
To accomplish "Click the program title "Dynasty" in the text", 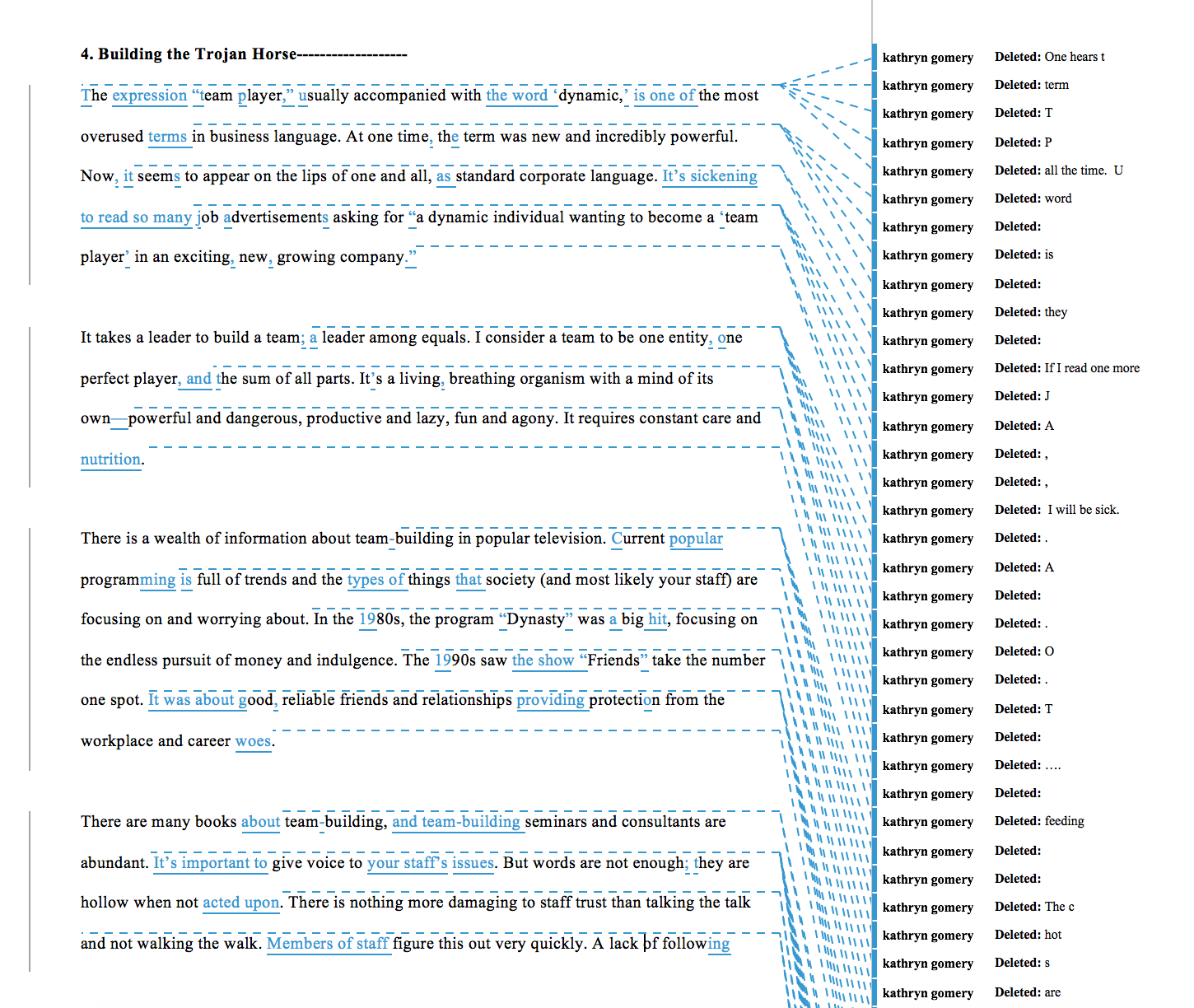I will 536,619.
